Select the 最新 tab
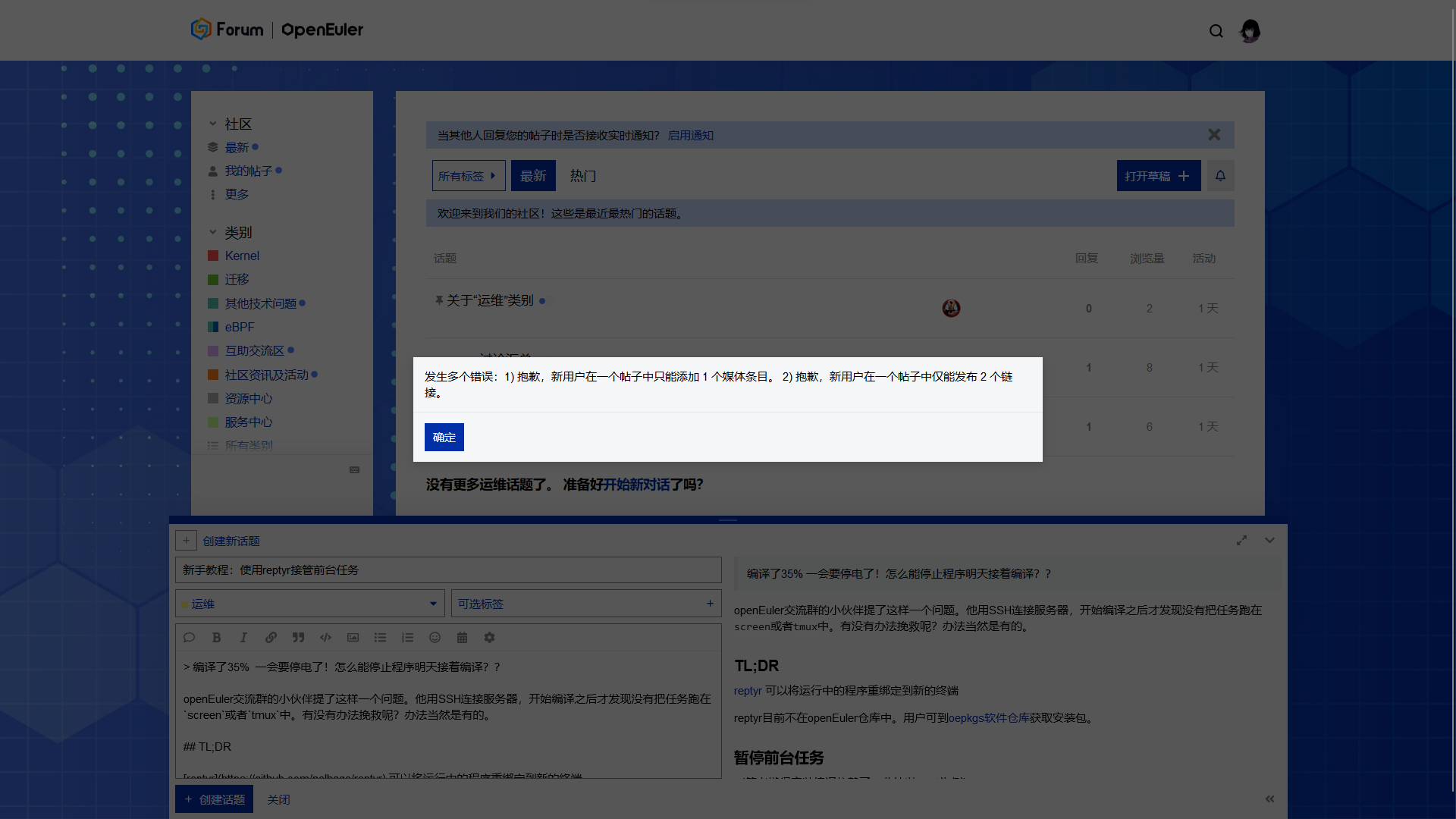Screen dimensions: 1456x819 point(533,175)
